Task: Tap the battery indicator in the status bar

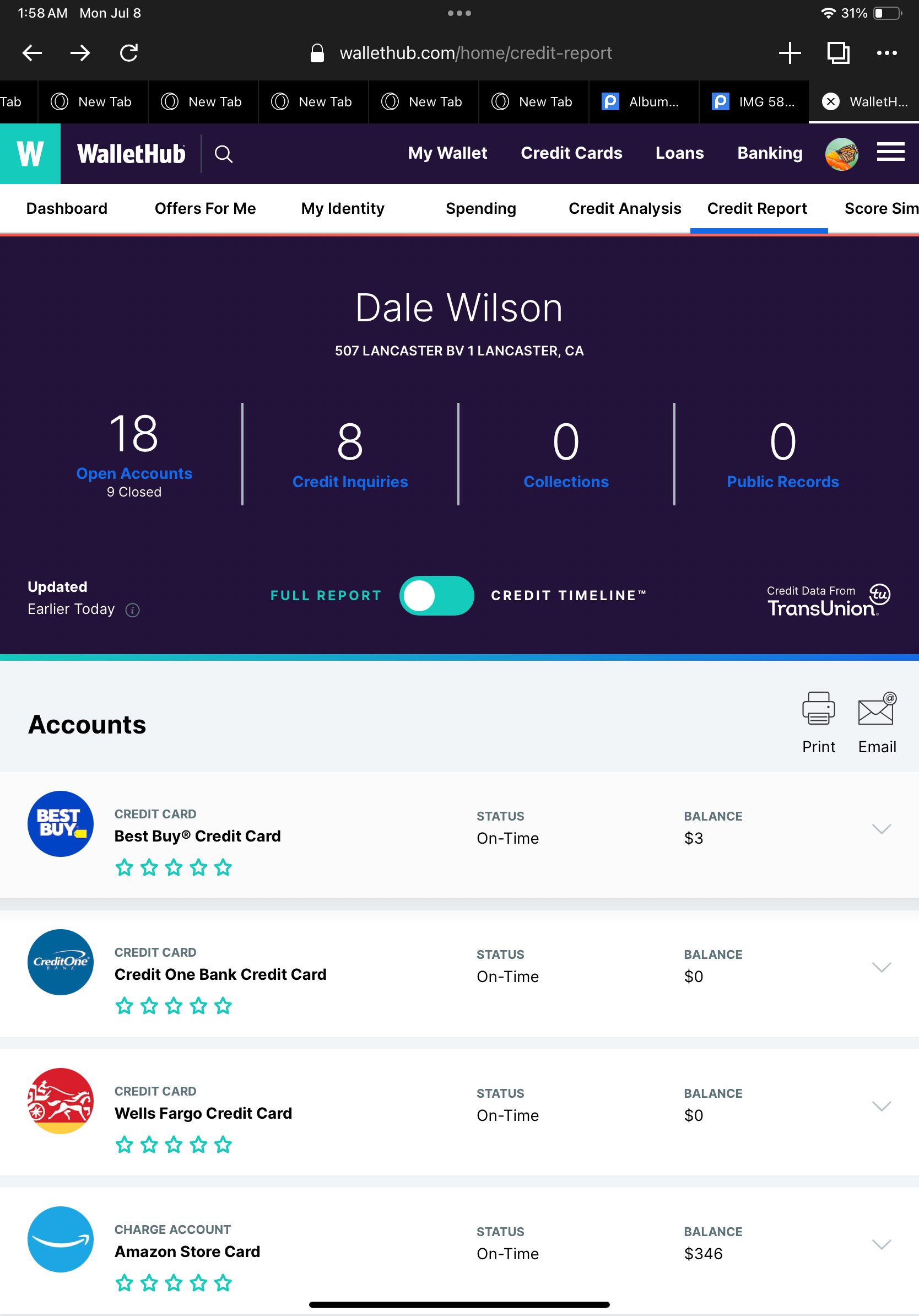Action: pyautogui.click(x=888, y=13)
